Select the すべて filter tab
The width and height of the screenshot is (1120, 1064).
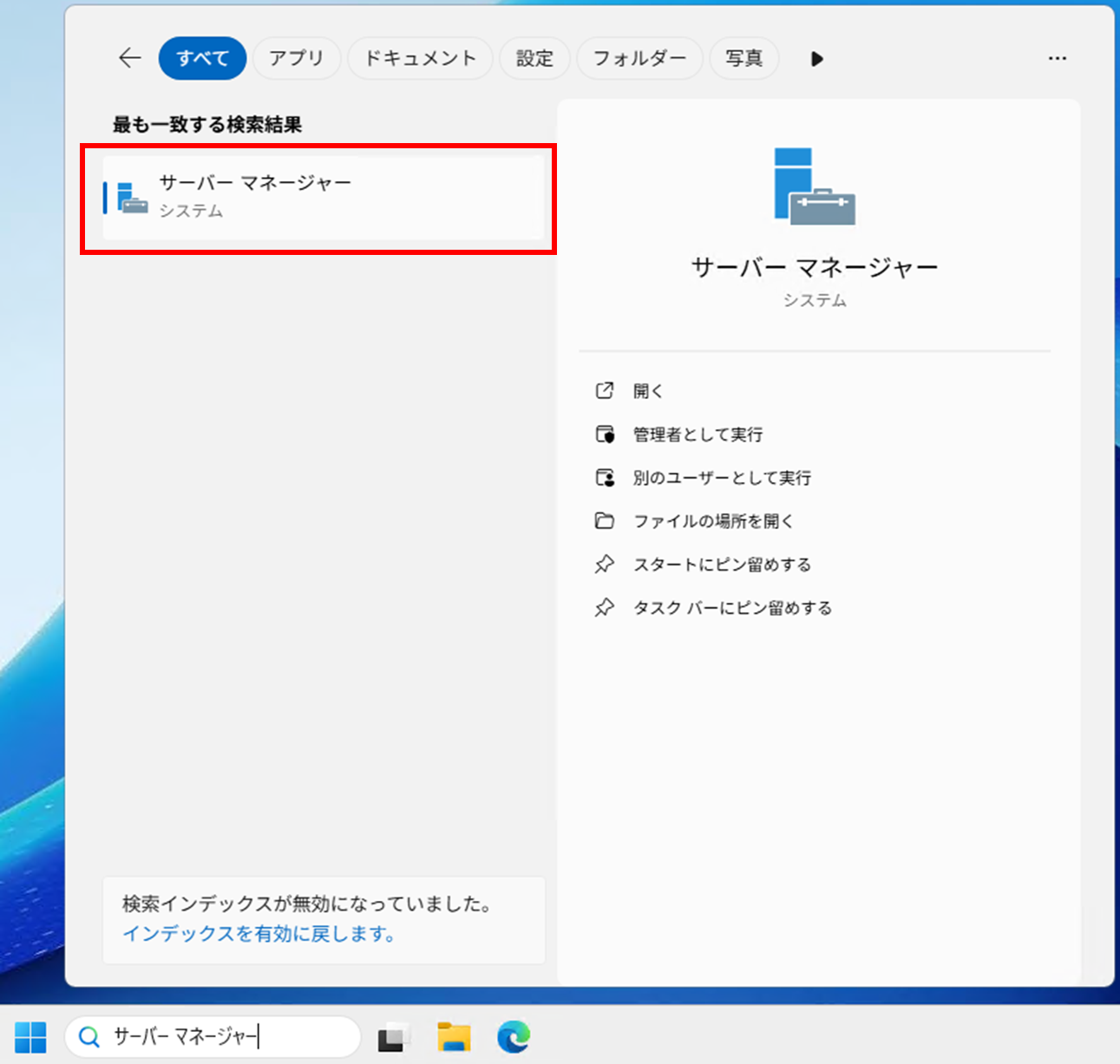202,58
